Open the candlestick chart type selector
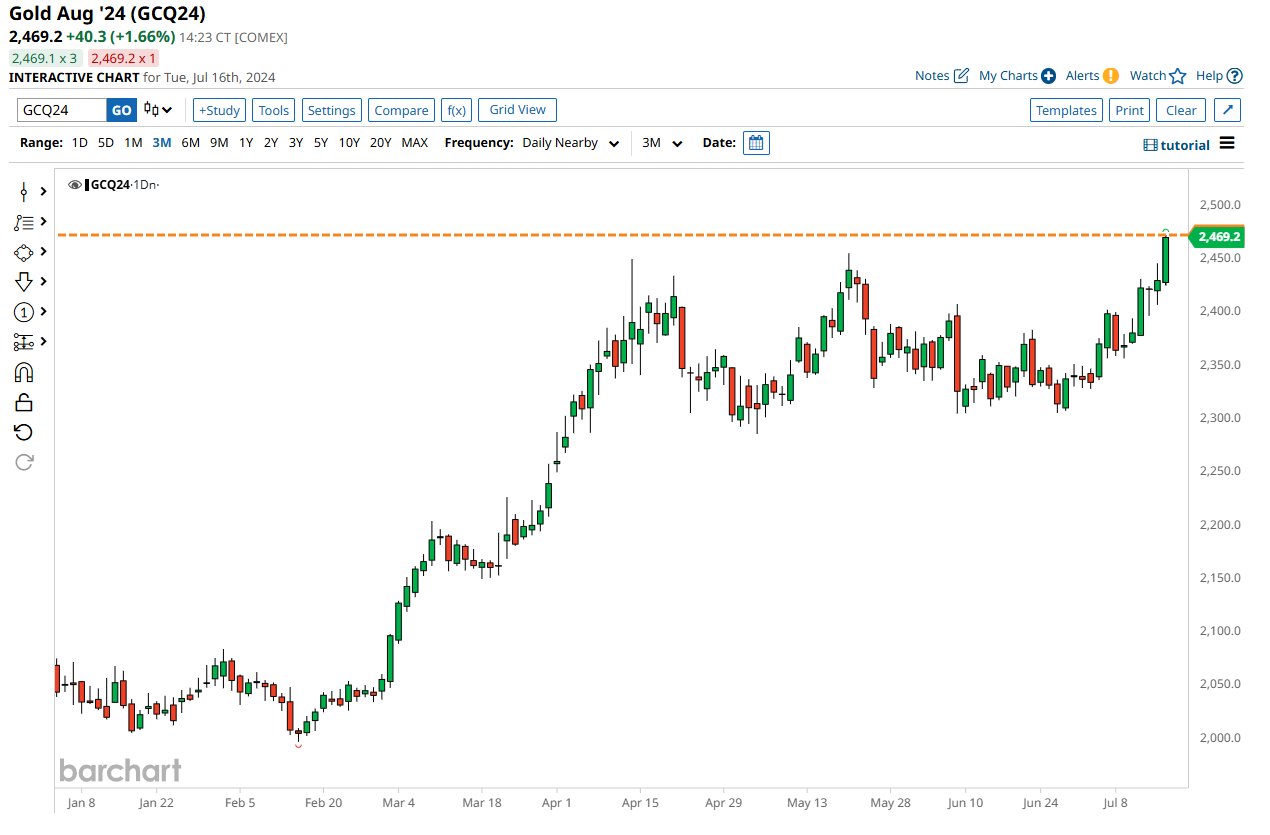 (157, 110)
